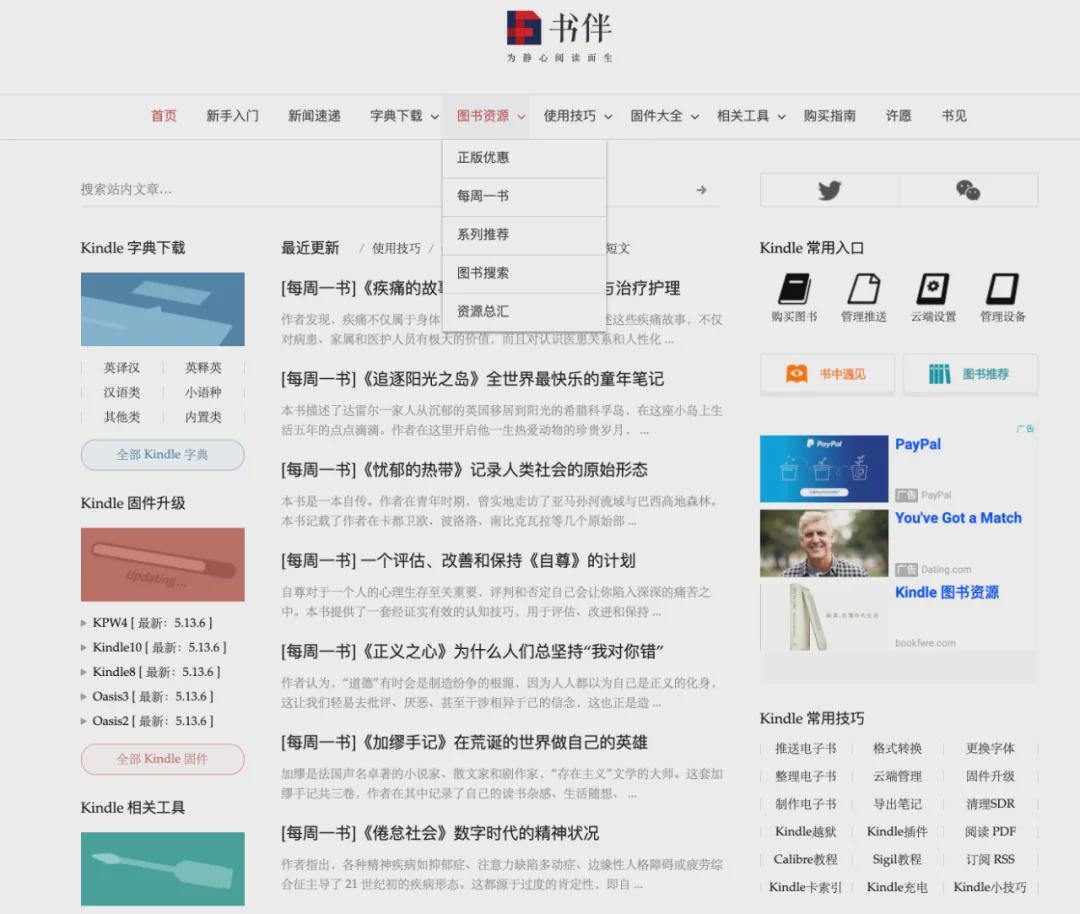Open the 正义之心 article title

(472, 652)
